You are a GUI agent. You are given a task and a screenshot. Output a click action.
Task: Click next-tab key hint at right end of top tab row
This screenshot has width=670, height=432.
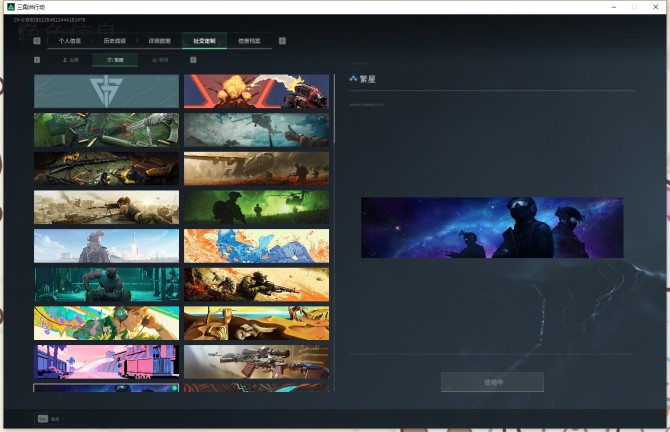(282, 41)
